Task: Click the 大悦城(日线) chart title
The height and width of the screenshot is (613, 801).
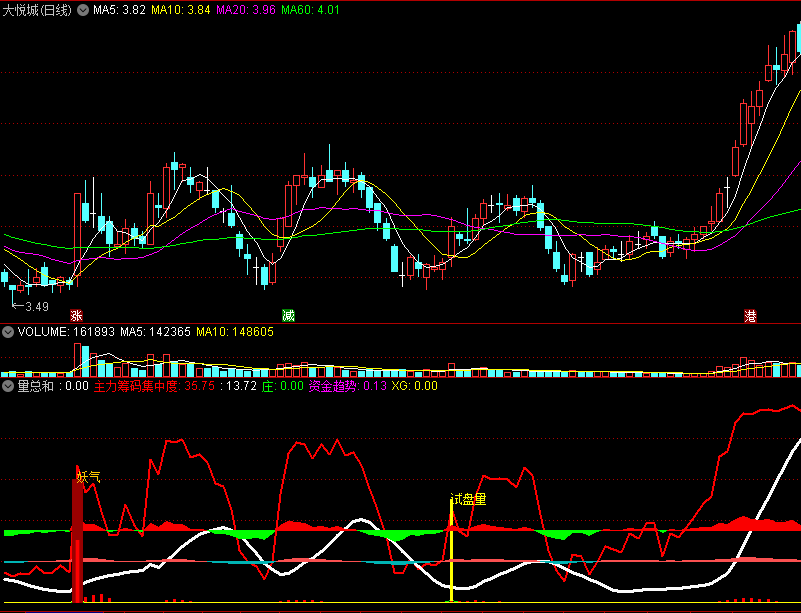Action: click(37, 10)
